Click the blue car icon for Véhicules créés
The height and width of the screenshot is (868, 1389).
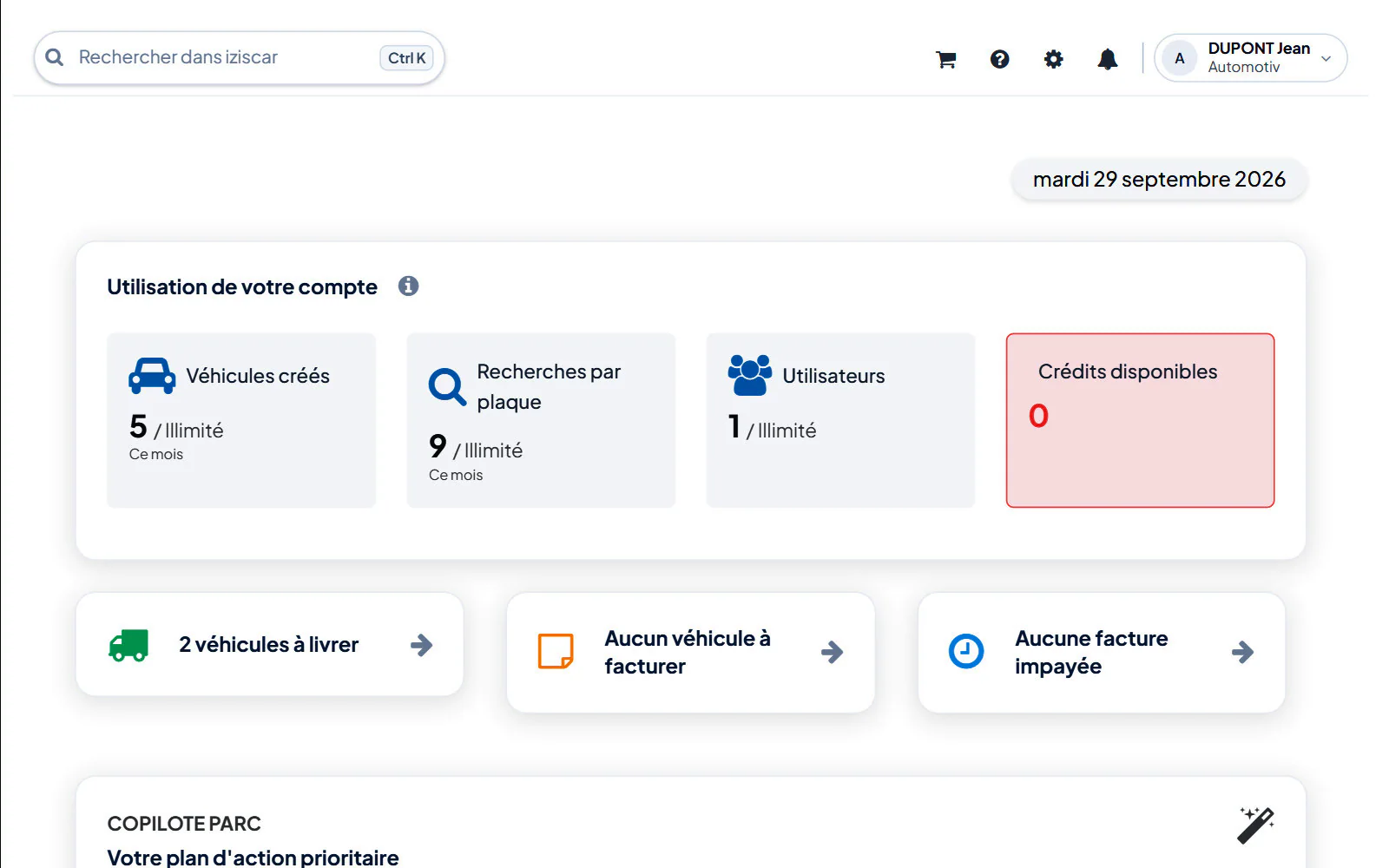[152, 376]
